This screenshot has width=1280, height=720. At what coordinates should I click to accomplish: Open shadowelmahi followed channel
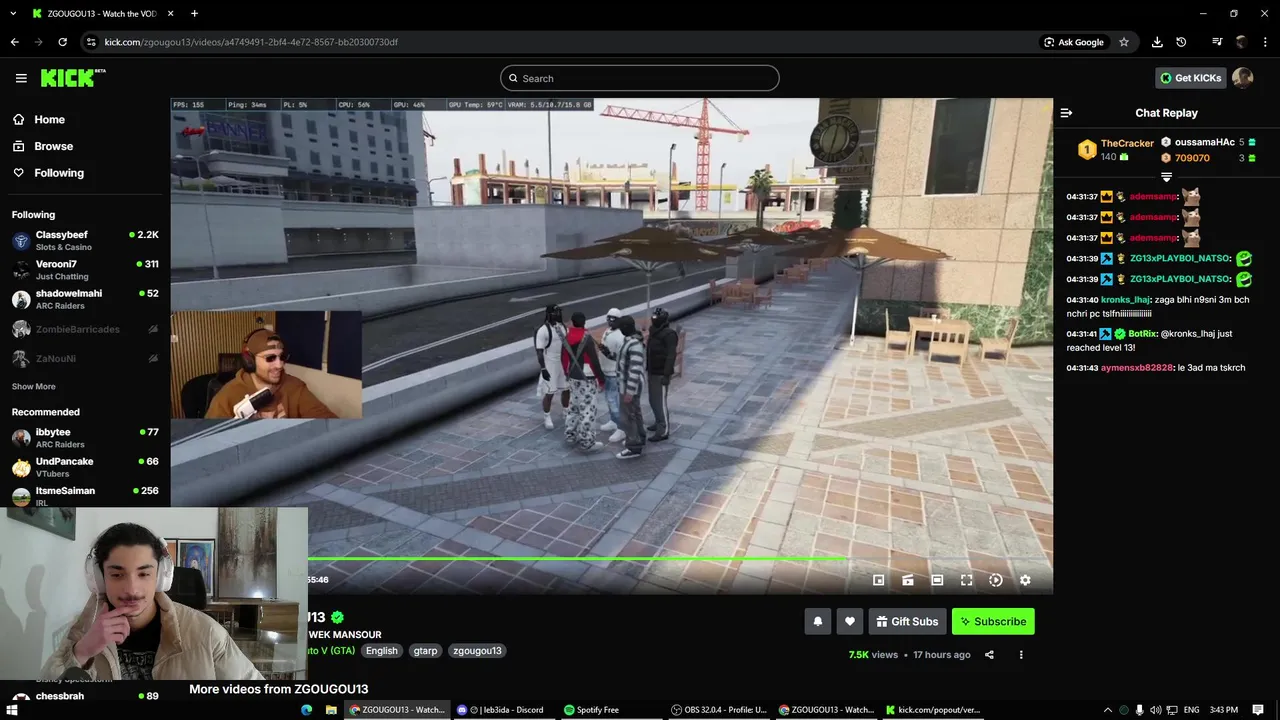[x=85, y=299]
